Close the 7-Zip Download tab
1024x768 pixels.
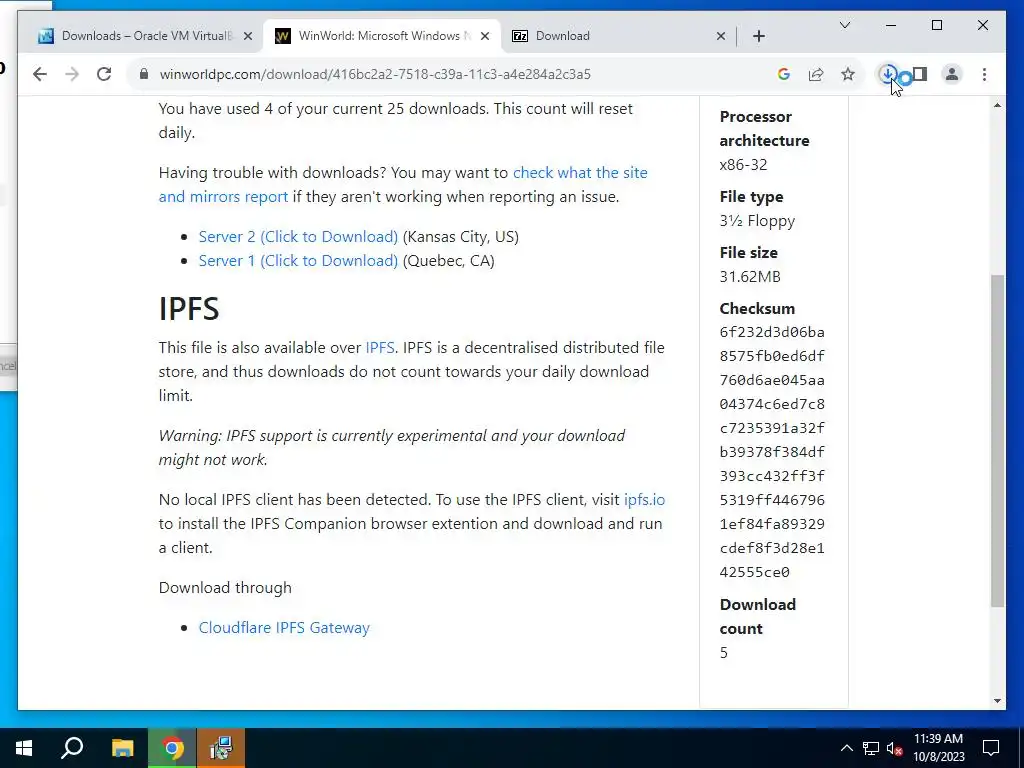tap(721, 36)
